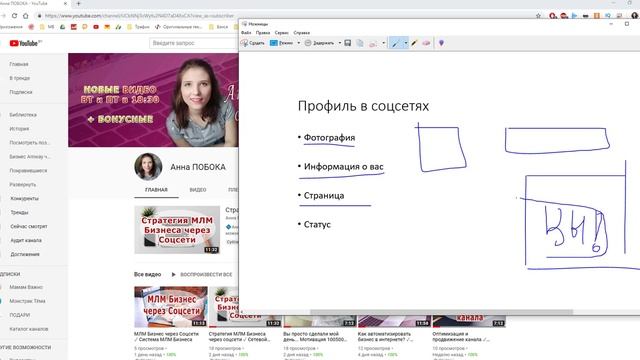640x360 pixels.
Task: Open Достижения in YouTube sidebar
Action: click(25, 254)
